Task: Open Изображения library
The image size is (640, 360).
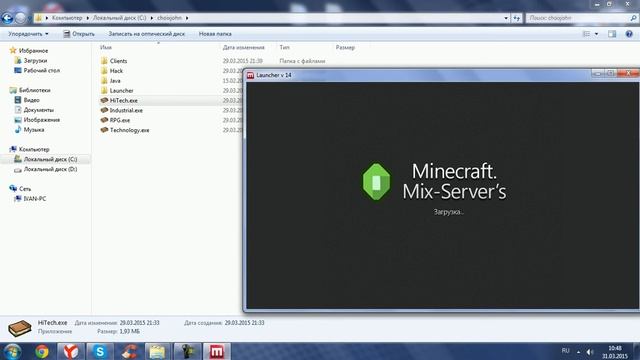Action: pos(41,120)
